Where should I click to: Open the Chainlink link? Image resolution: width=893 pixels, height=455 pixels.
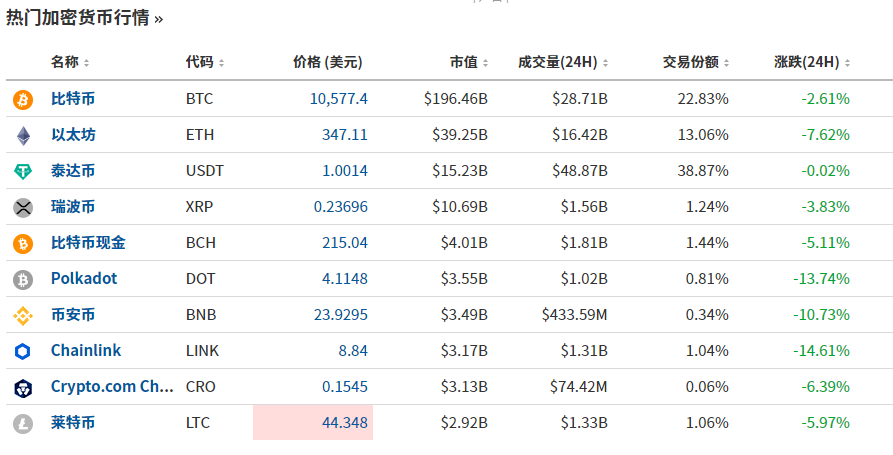click(x=86, y=350)
